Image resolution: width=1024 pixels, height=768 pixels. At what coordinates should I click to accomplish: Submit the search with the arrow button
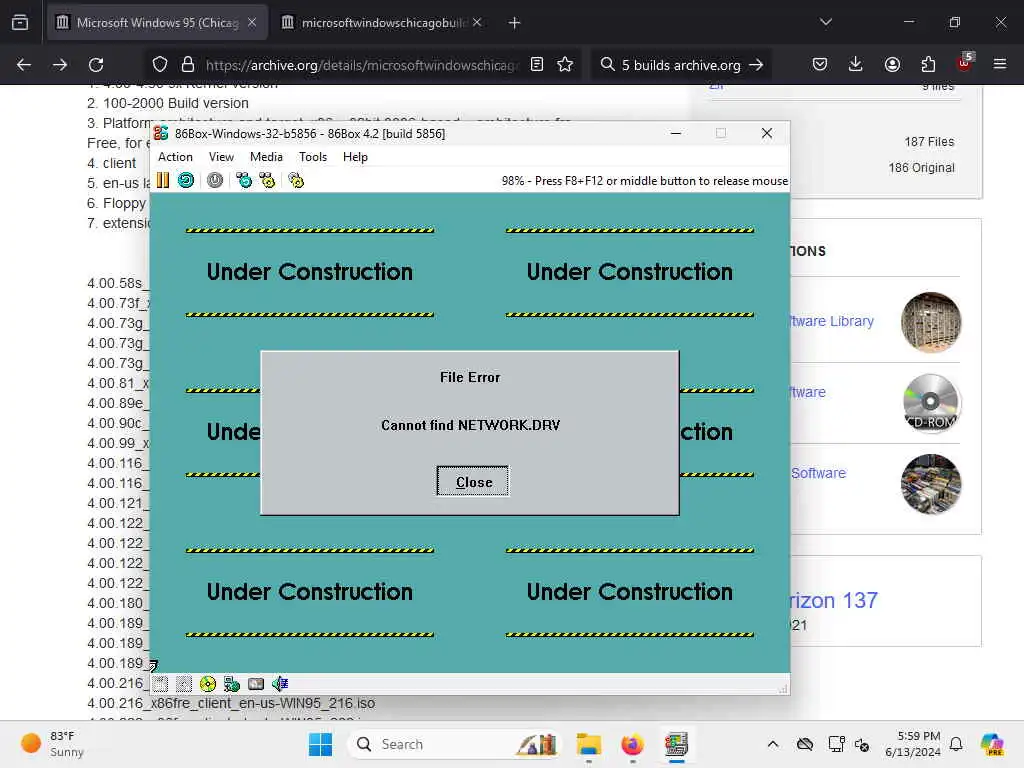pyautogui.click(x=756, y=65)
